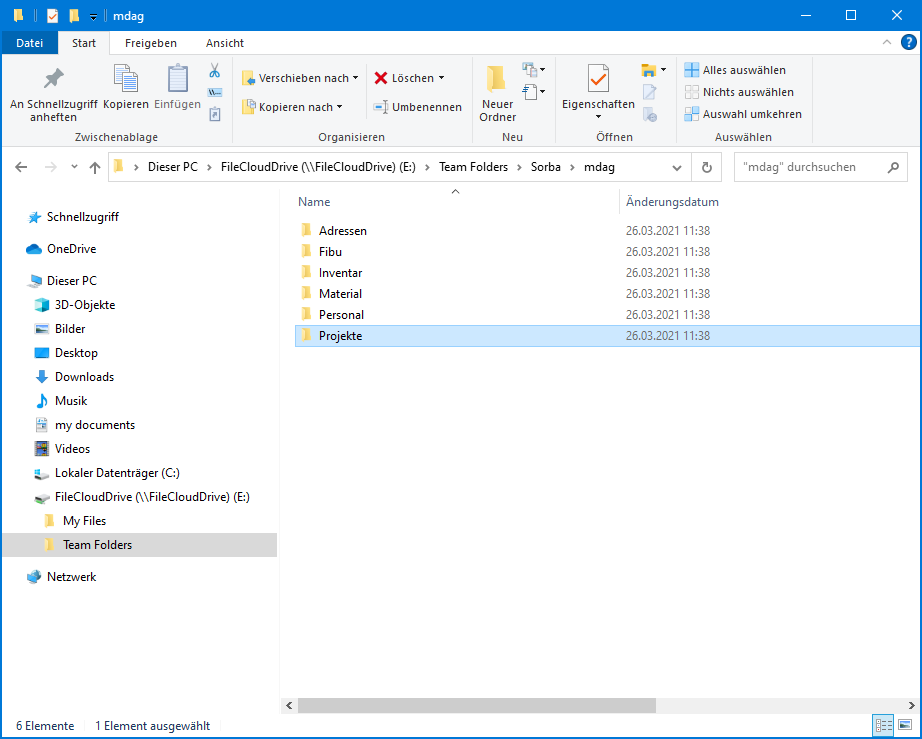Expand the address bar history dropdown
Viewport: 922px width, 739px height.
pos(677,168)
